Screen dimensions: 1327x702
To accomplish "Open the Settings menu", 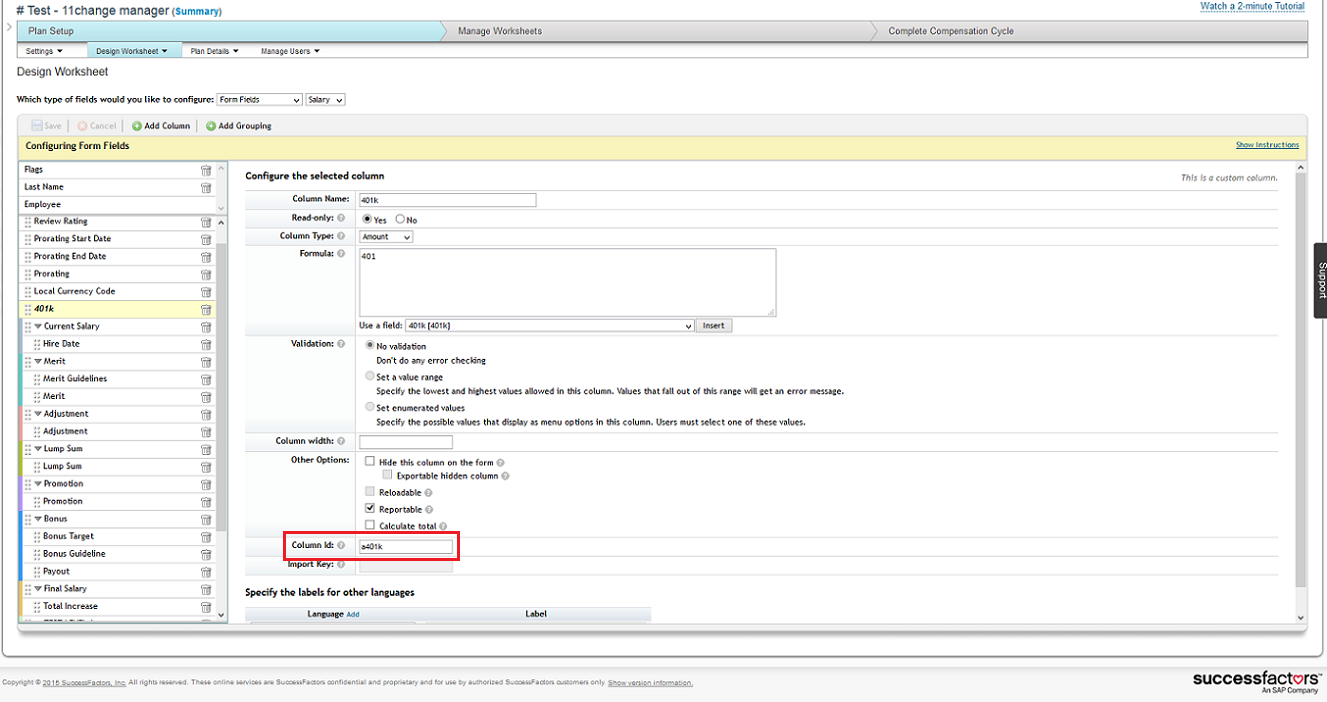I will (x=44, y=51).
